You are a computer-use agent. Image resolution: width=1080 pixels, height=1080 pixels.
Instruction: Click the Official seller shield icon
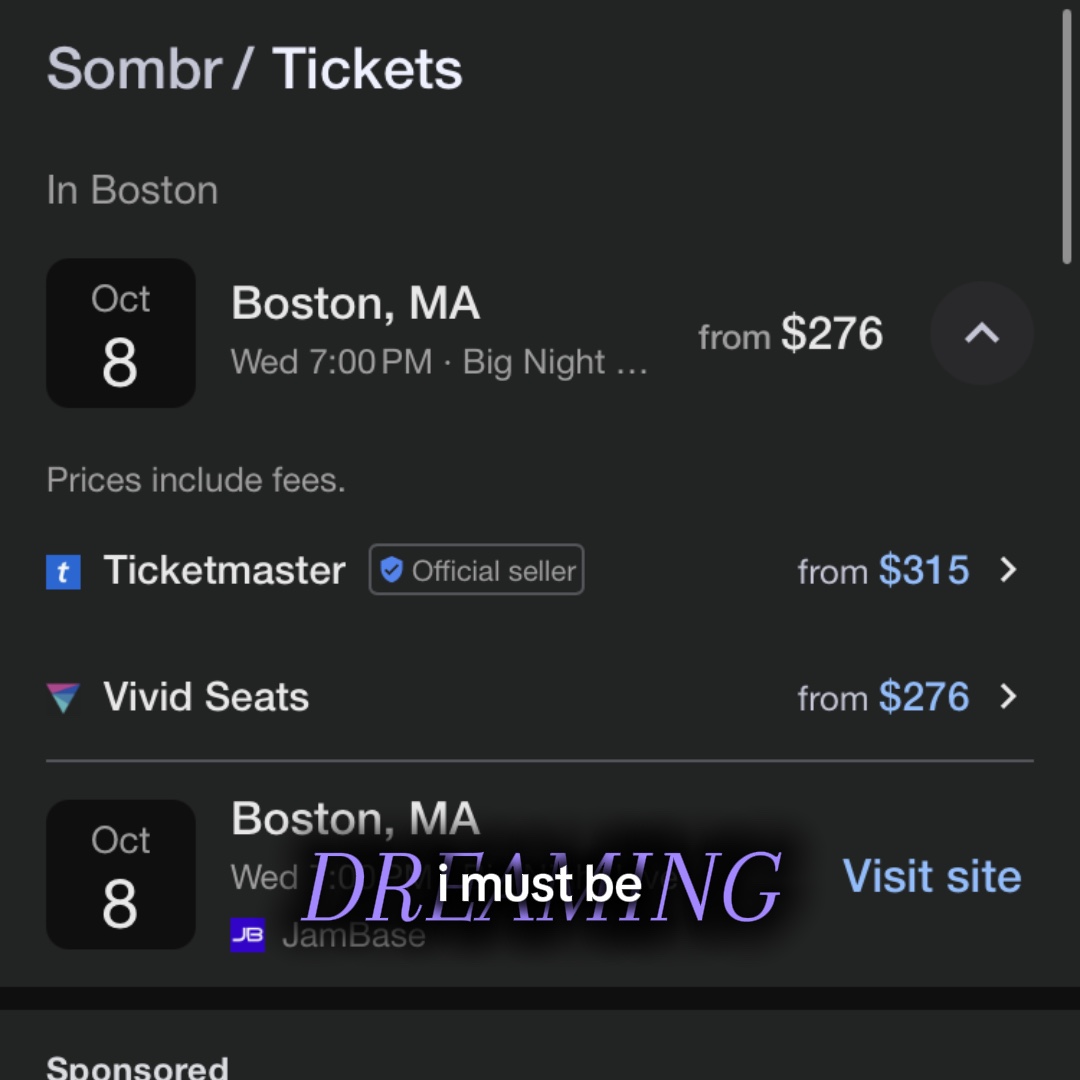point(391,570)
